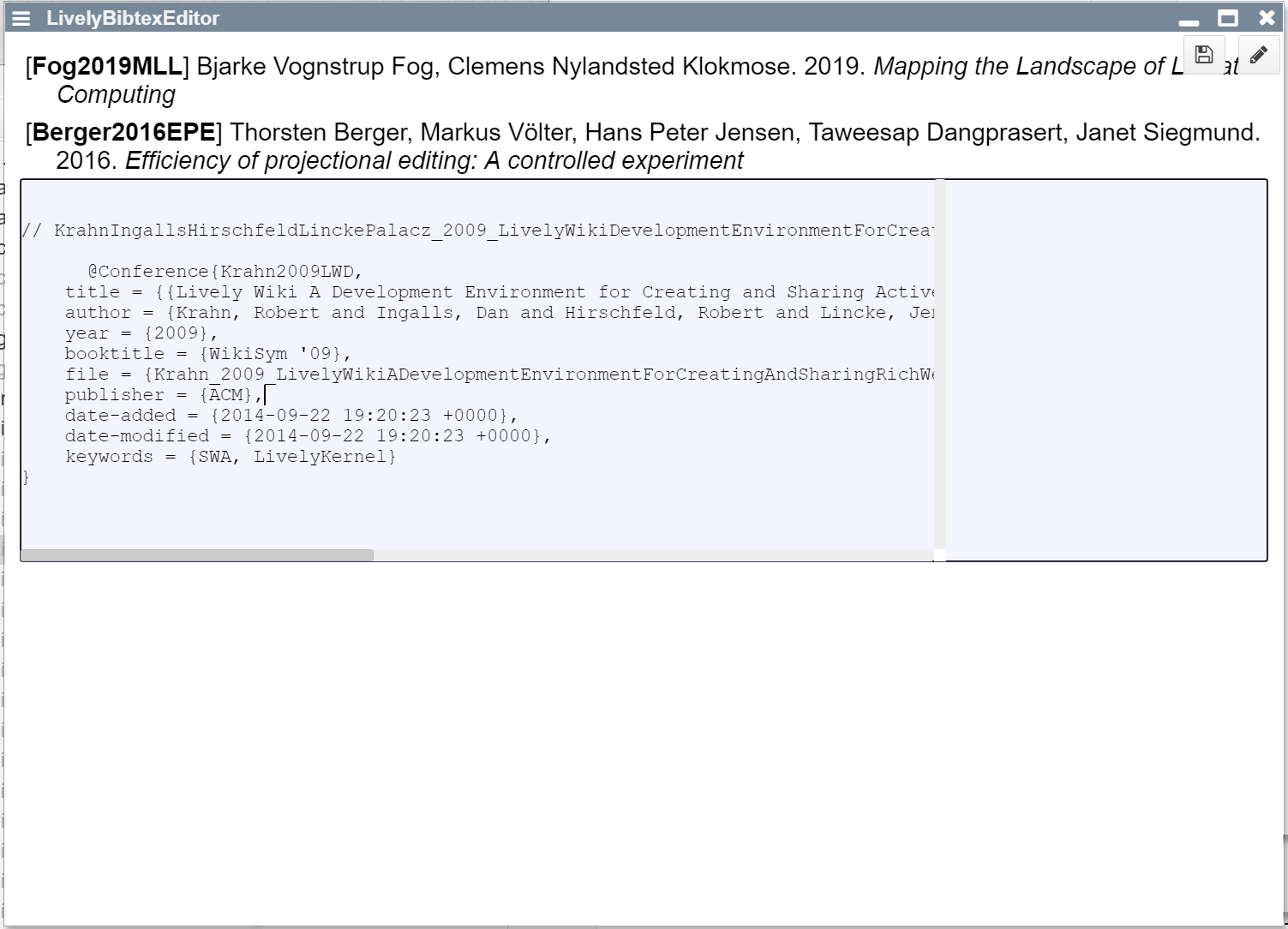1288x929 pixels.
Task: Place cursor on the keywords = {SWA, LivelyKernel} line
Action: pyautogui.click(x=230, y=457)
